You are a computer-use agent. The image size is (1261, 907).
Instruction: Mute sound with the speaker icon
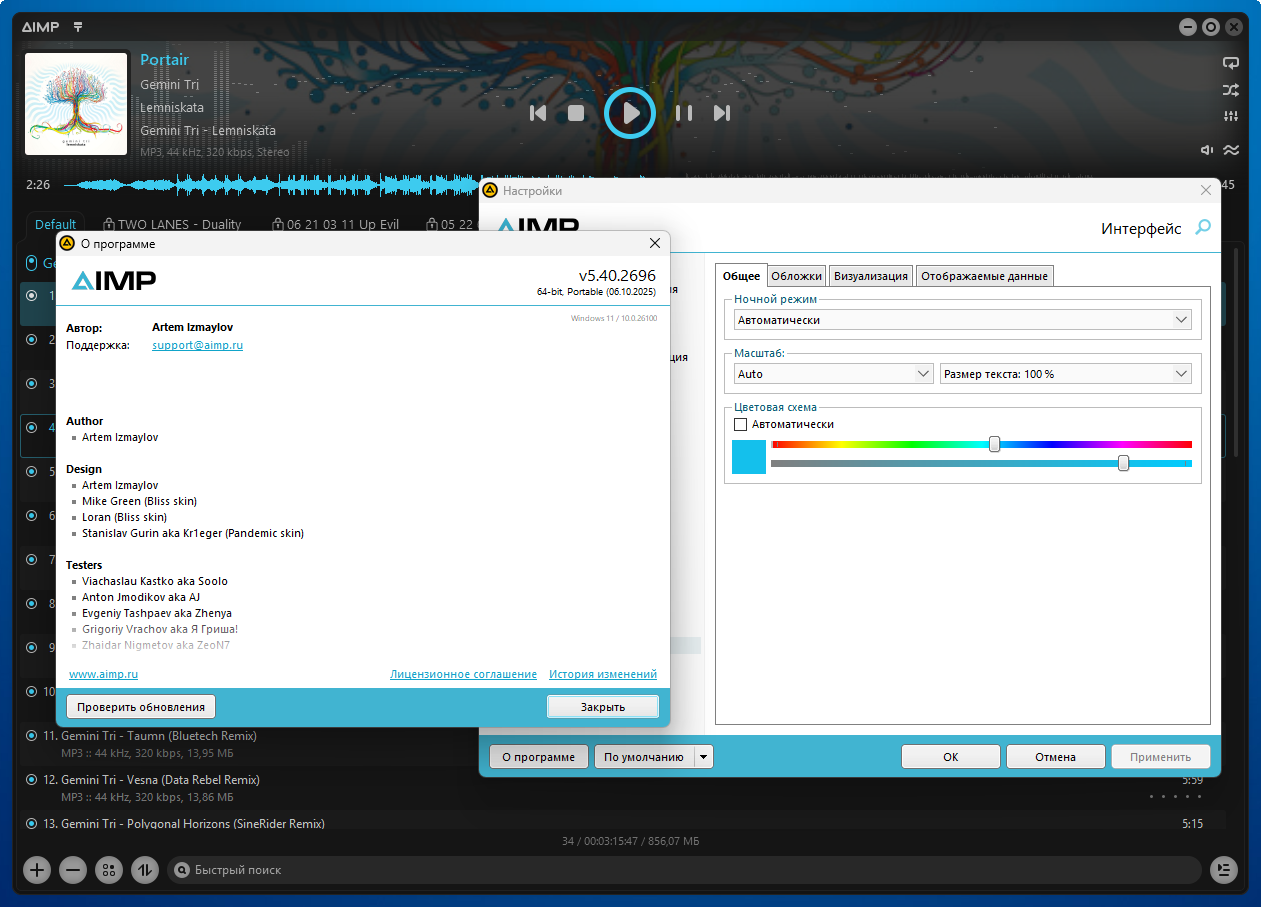[x=1207, y=150]
